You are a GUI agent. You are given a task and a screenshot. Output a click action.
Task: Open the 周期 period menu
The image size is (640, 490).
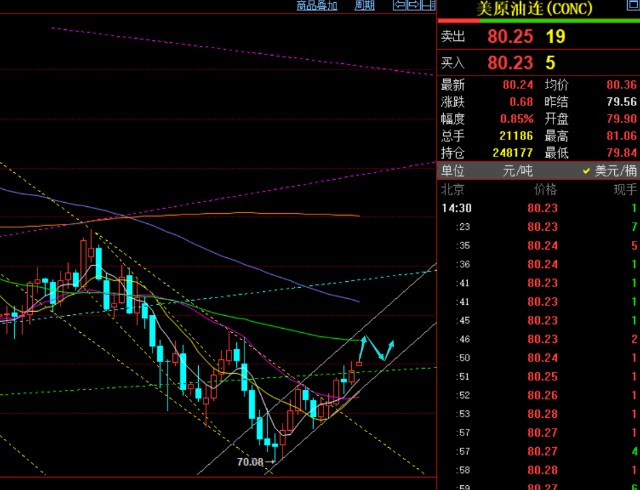365,6
